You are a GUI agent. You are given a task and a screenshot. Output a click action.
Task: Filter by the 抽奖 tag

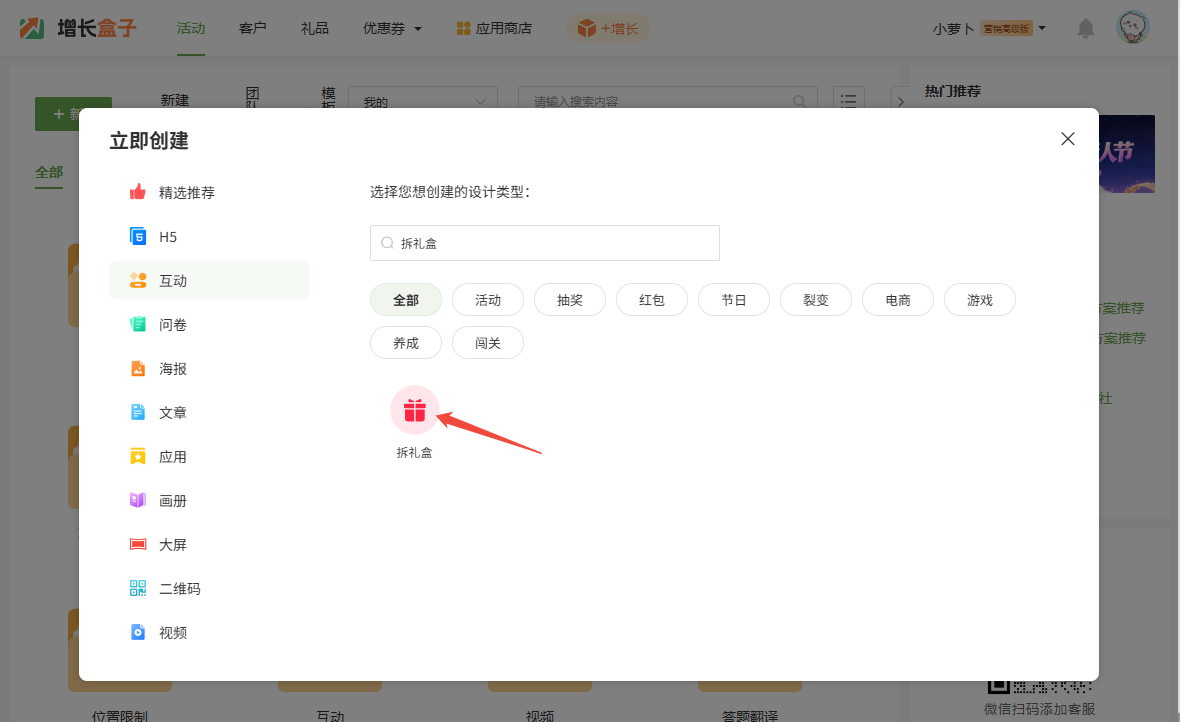(570, 300)
